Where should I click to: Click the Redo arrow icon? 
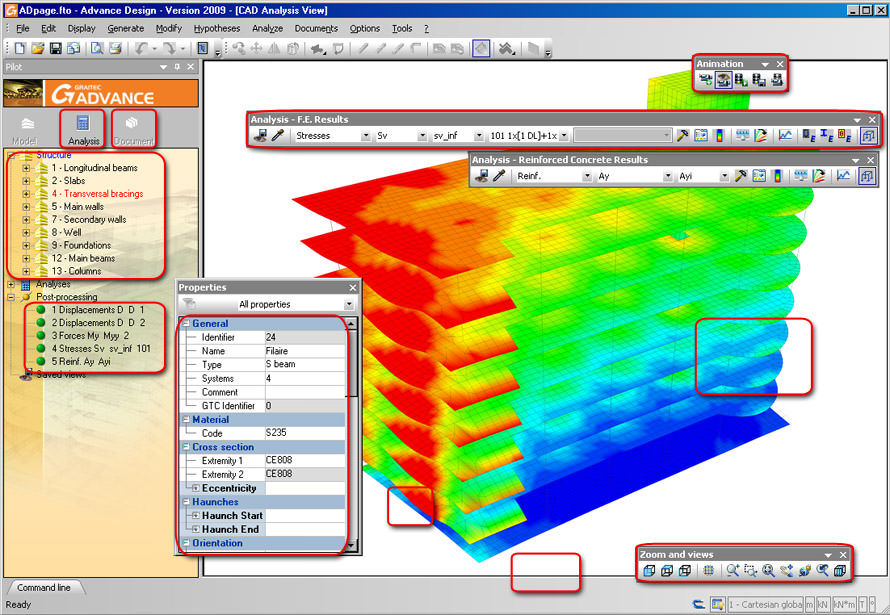pyautogui.click(x=169, y=49)
